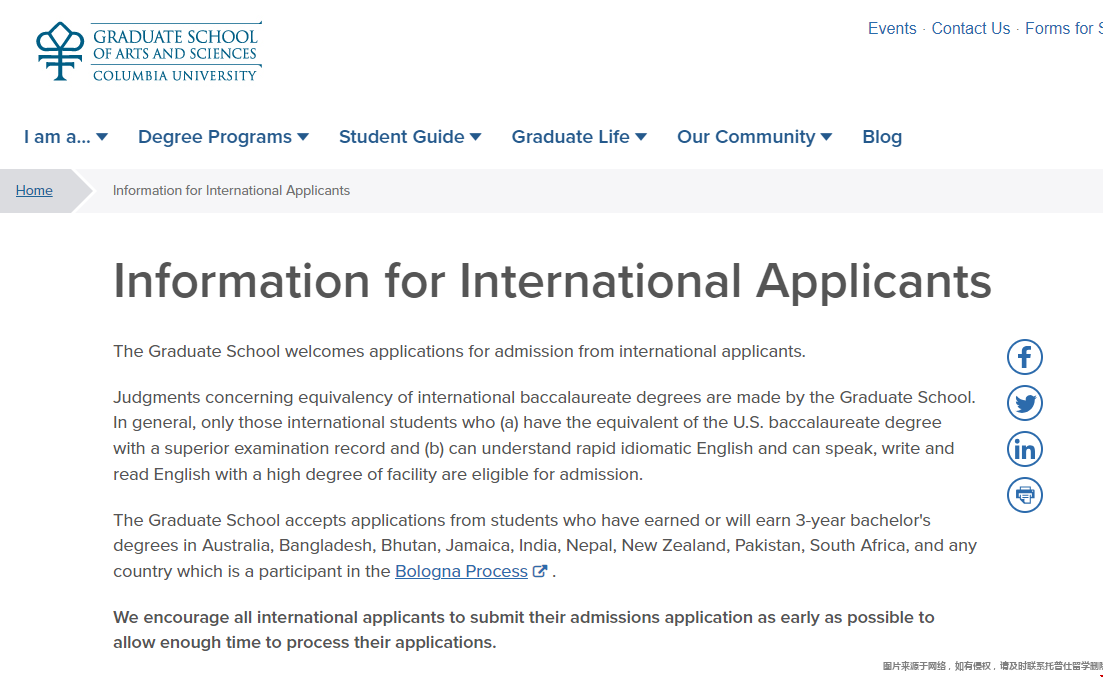The width and height of the screenshot is (1103, 677).
Task: Share the page on LinkedIn
Action: coord(1024,449)
